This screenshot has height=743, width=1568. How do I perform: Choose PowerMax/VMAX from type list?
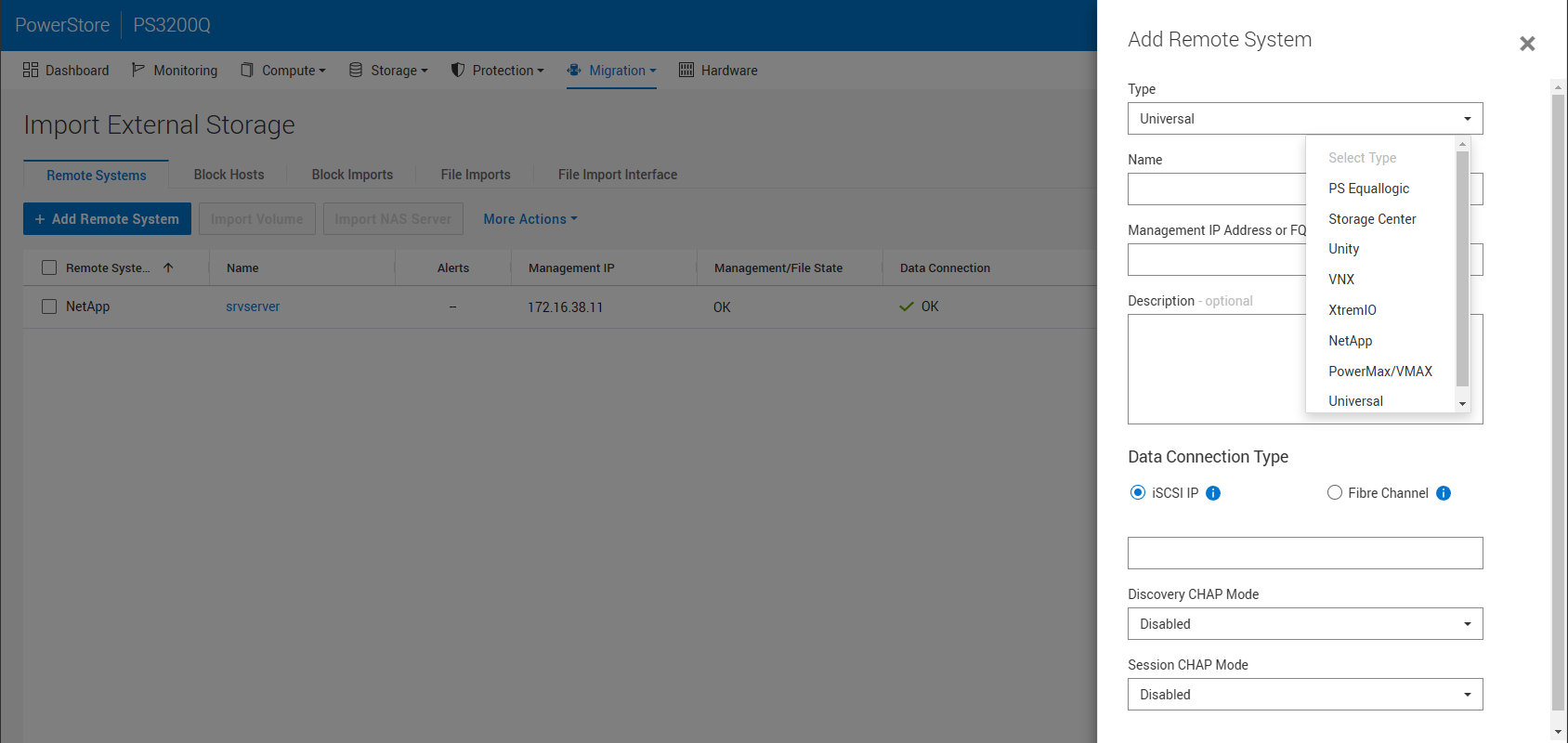(1380, 371)
